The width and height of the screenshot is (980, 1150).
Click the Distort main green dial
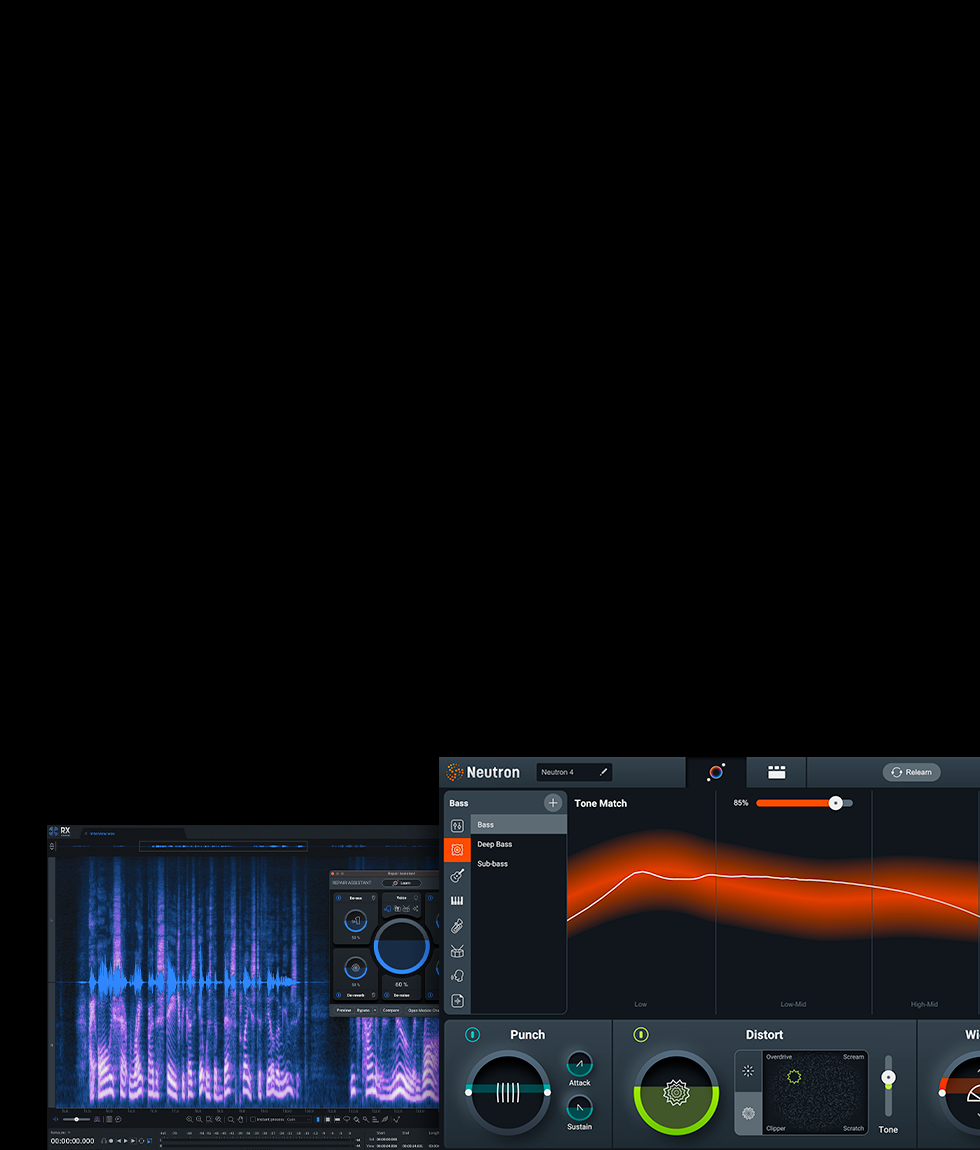click(676, 1093)
